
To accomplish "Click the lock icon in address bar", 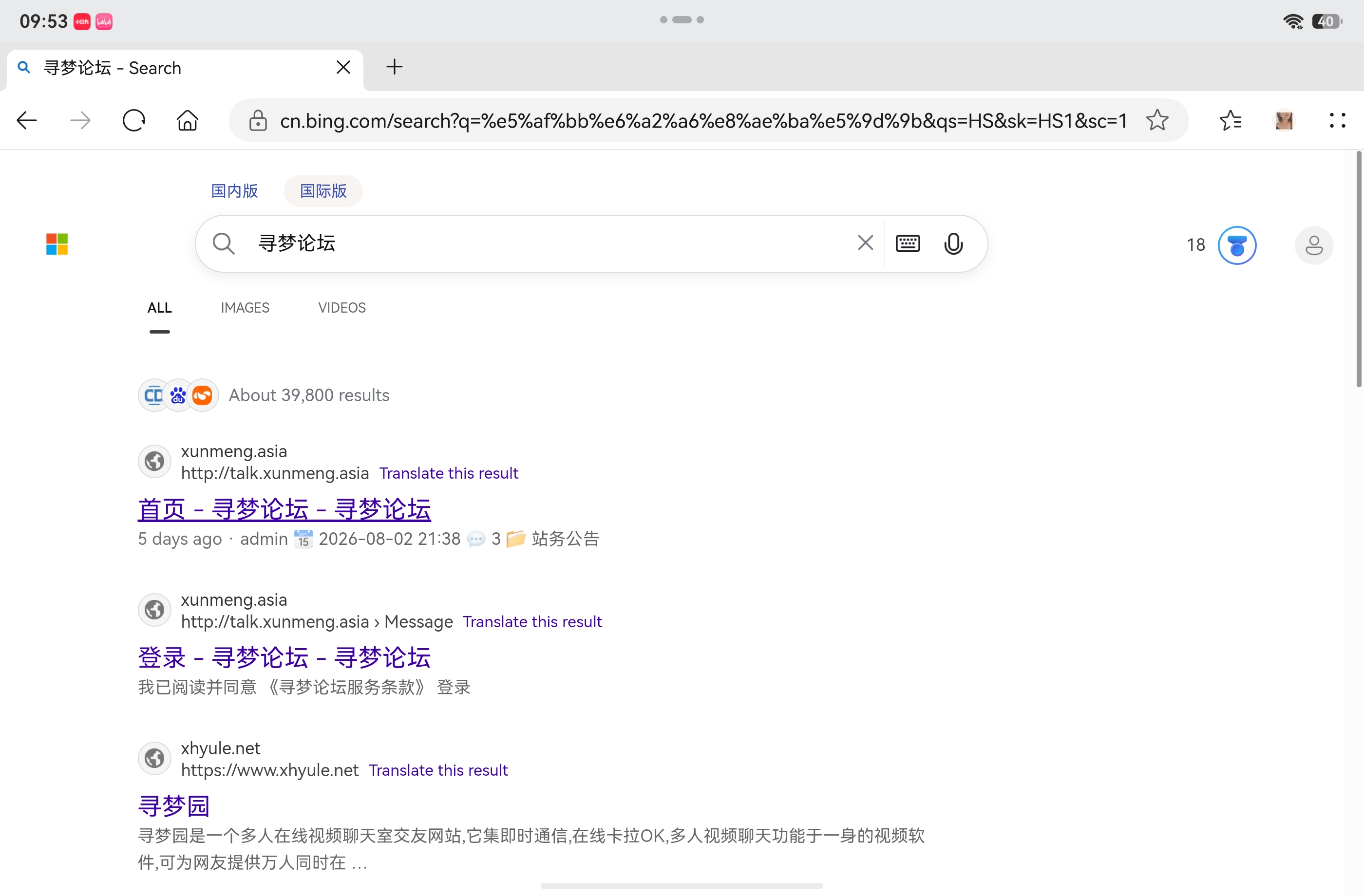I will (x=258, y=120).
